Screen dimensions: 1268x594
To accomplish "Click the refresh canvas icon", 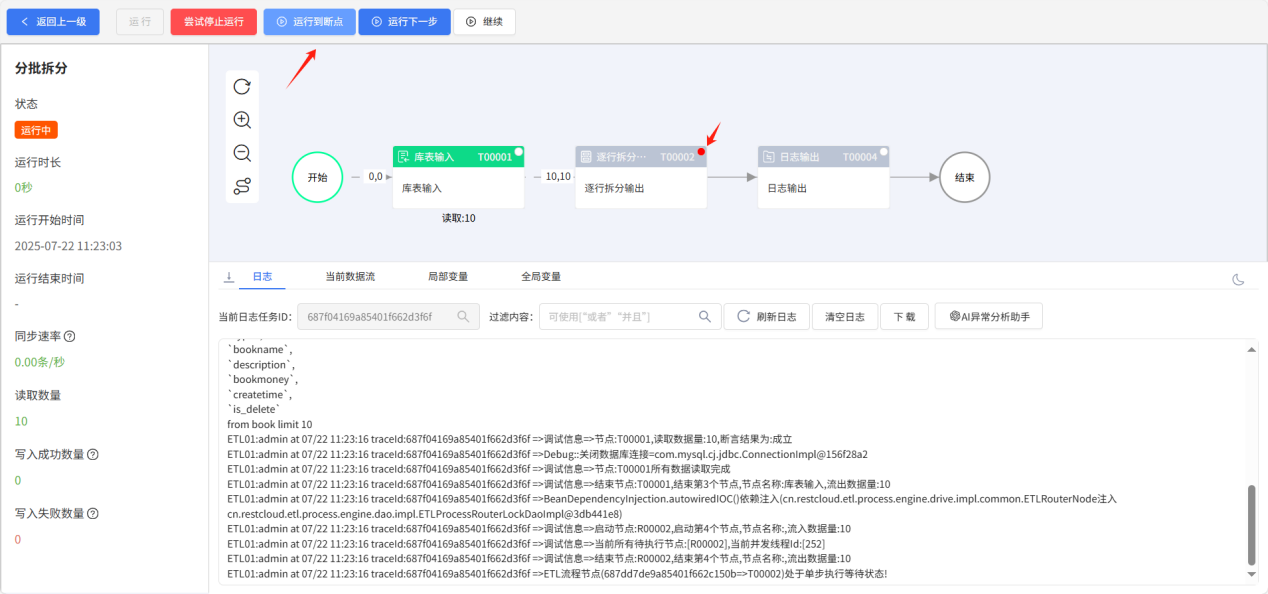I will pos(242,87).
